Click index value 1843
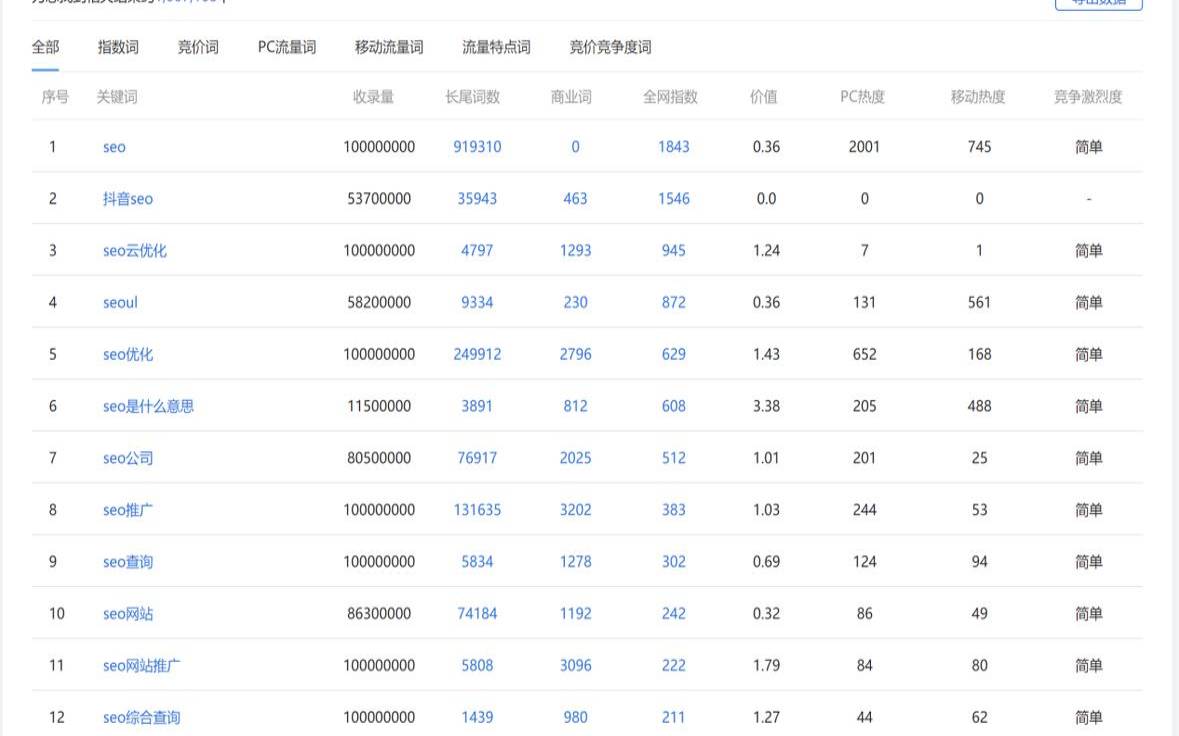 tap(674, 147)
